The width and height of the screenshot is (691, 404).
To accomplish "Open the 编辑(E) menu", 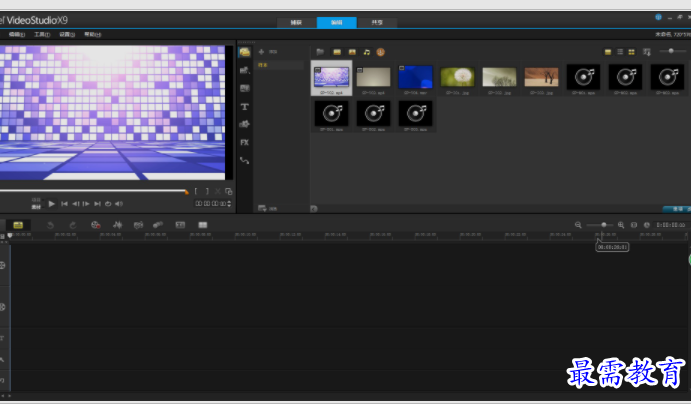I will (17, 34).
